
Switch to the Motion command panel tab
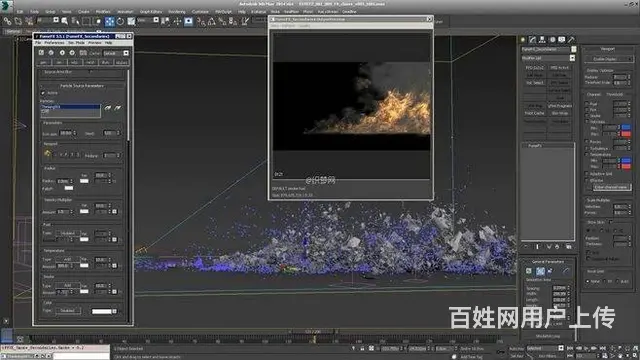tap(552, 40)
